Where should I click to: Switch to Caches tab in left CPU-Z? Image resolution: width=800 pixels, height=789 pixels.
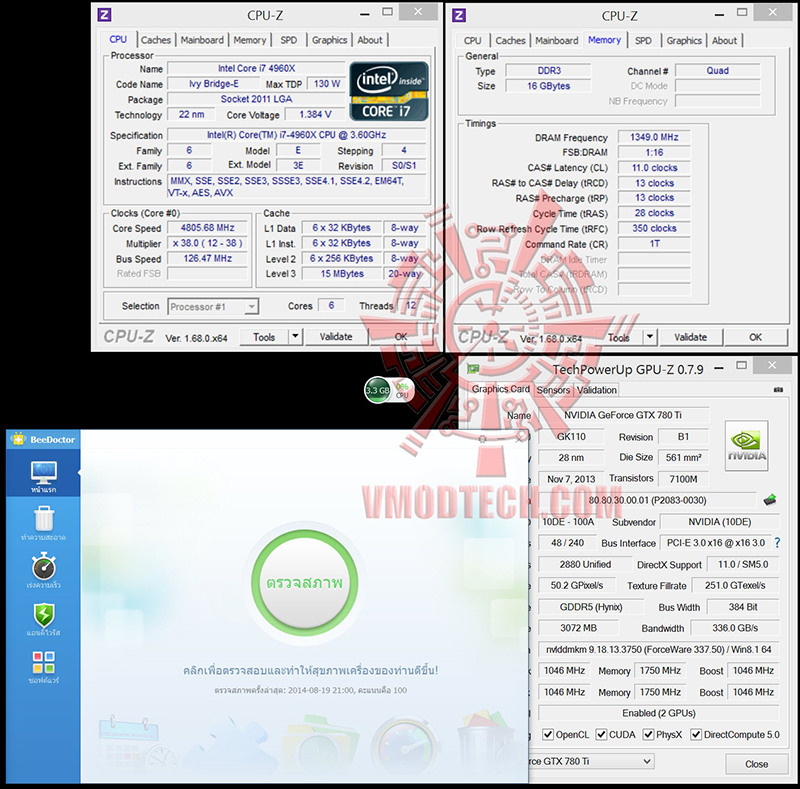click(156, 40)
